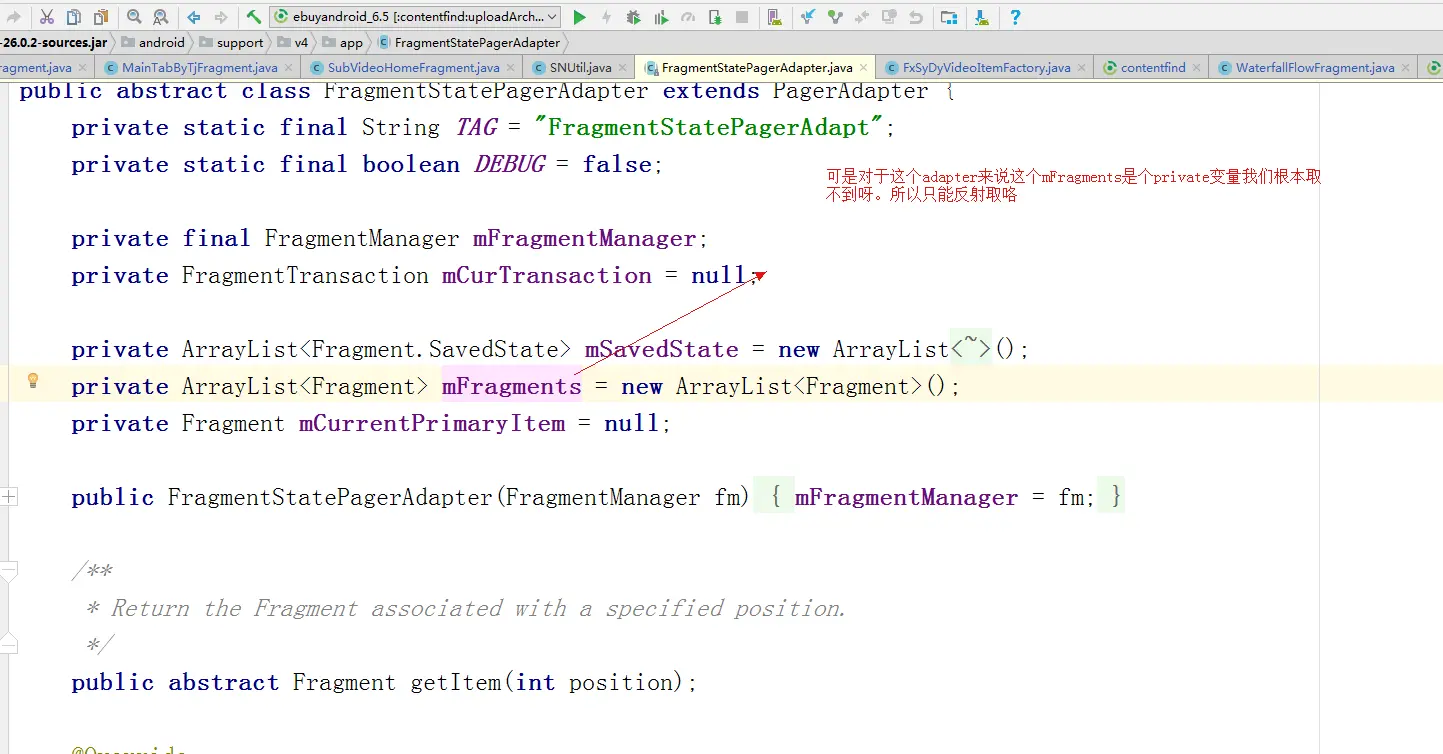
Task: Open Help question mark icon
Action: pyautogui.click(x=1015, y=17)
